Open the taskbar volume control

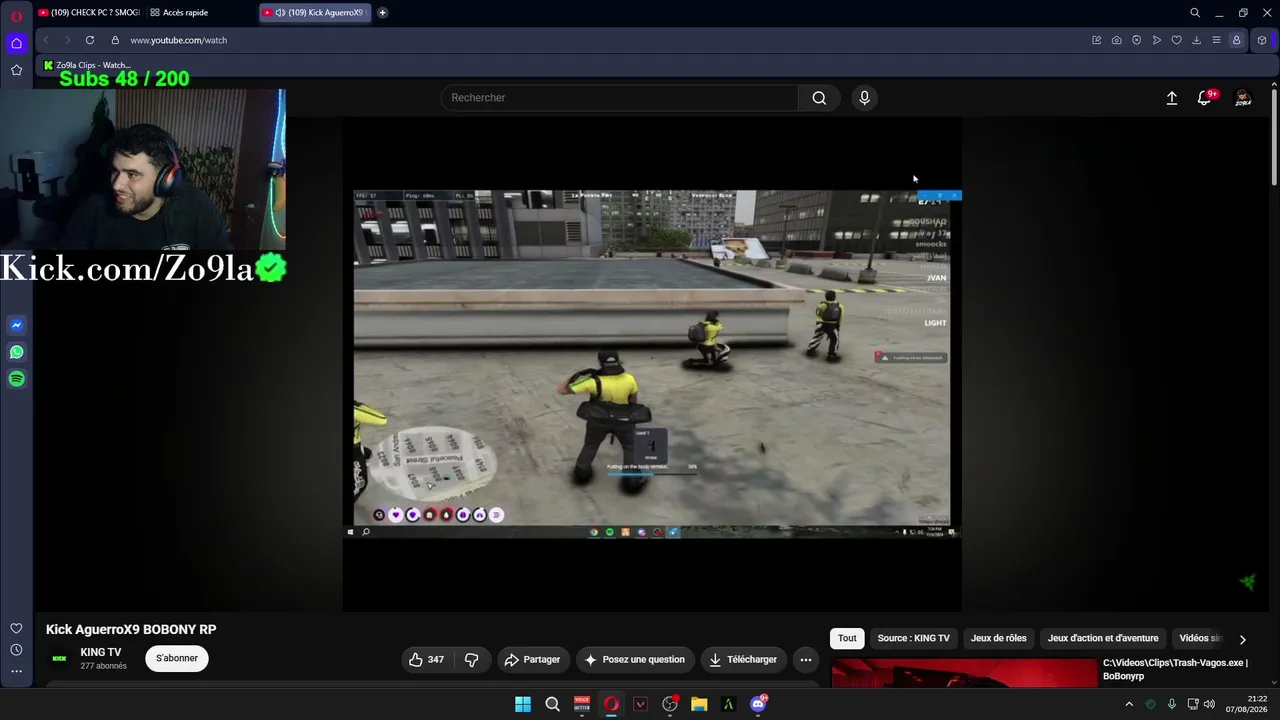click(x=1209, y=704)
